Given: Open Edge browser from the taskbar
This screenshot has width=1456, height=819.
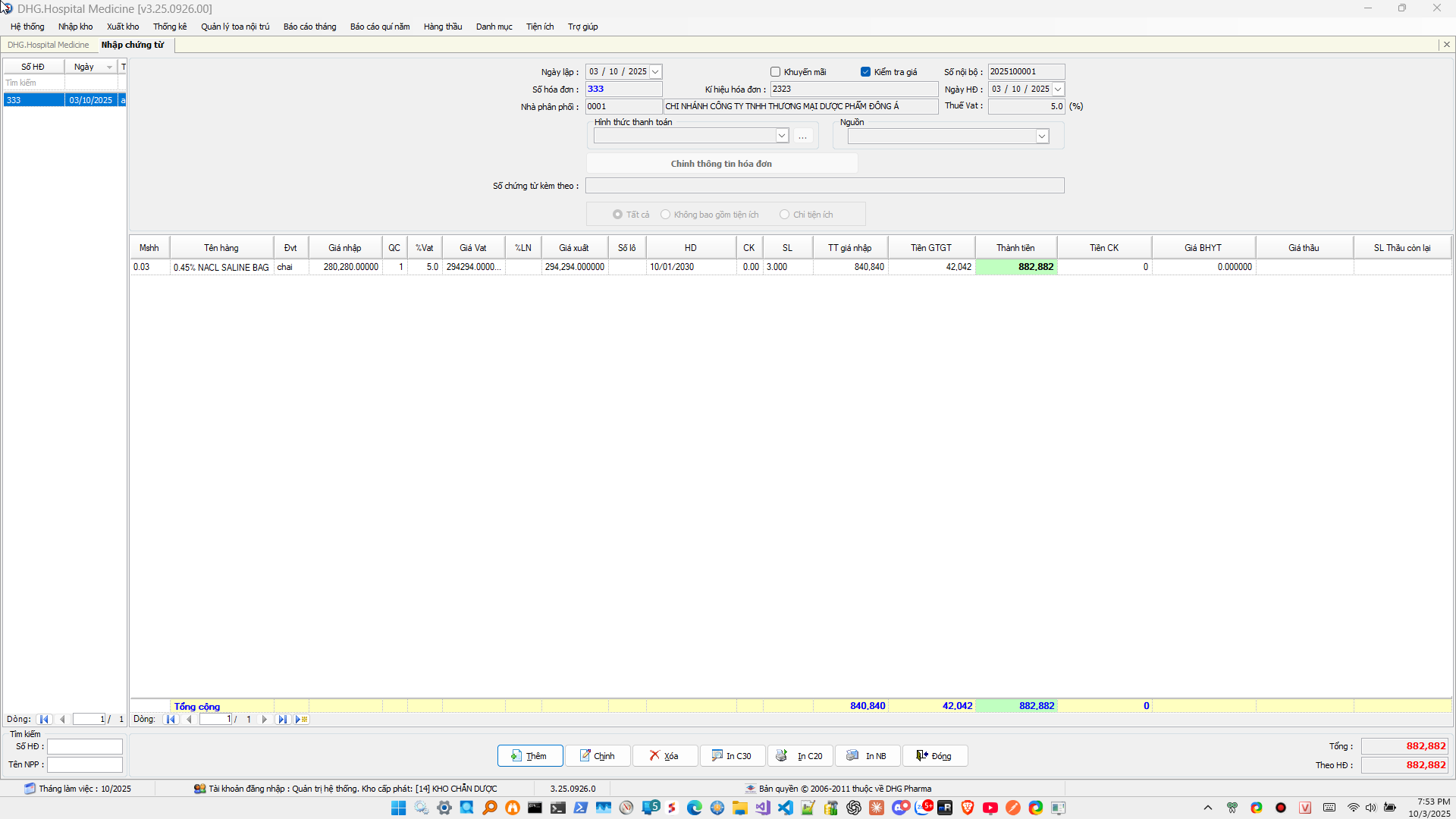Looking at the screenshot, I should pos(695,808).
